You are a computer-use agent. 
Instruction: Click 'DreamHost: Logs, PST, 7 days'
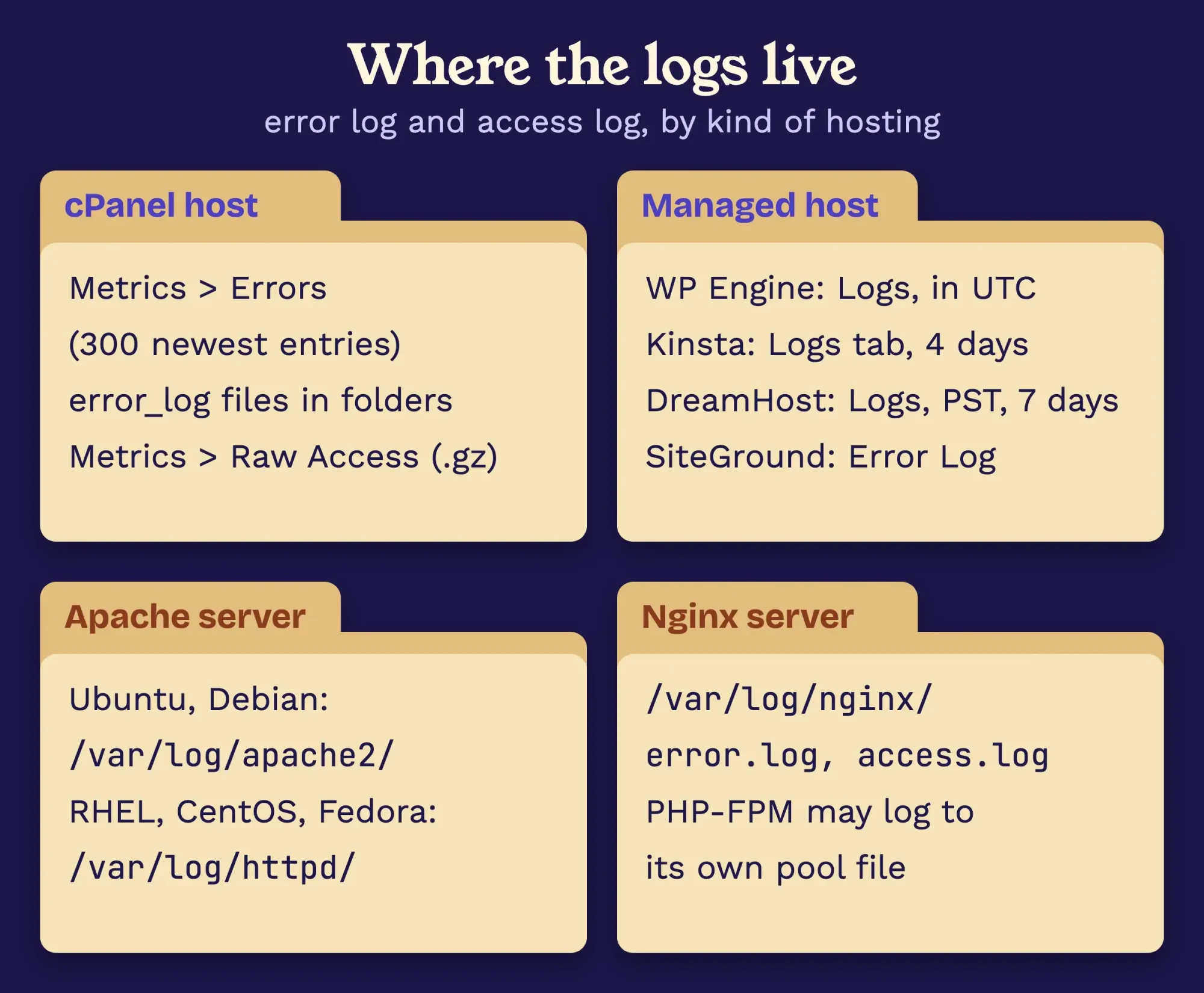(x=883, y=401)
